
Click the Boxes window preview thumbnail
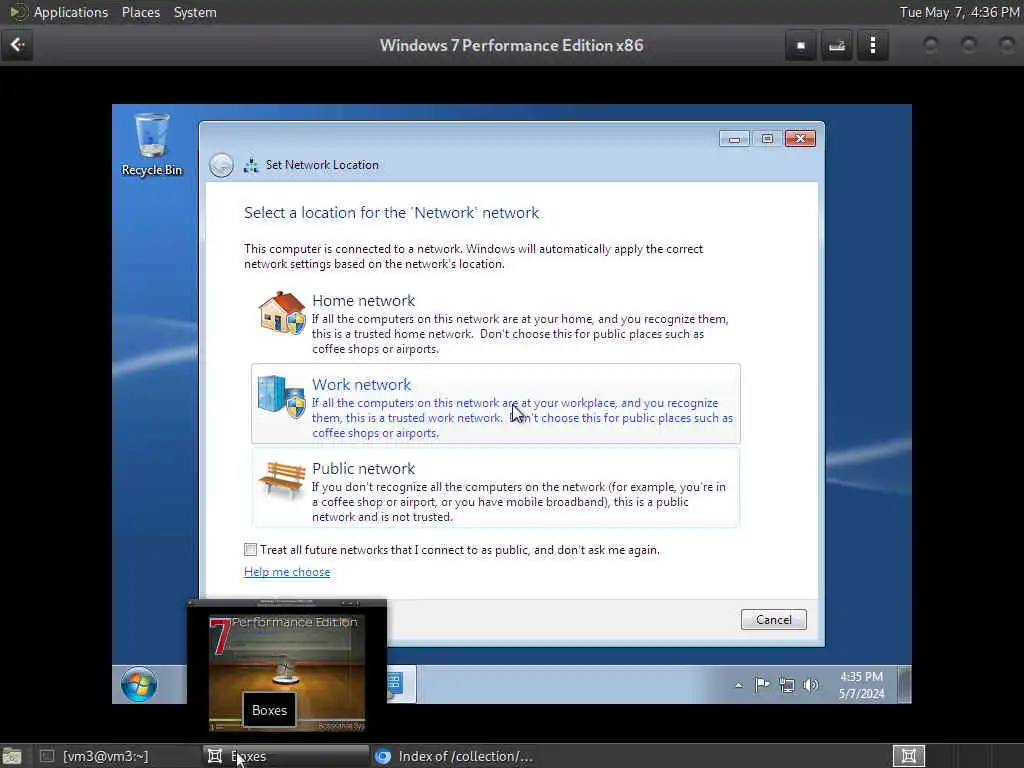point(287,671)
